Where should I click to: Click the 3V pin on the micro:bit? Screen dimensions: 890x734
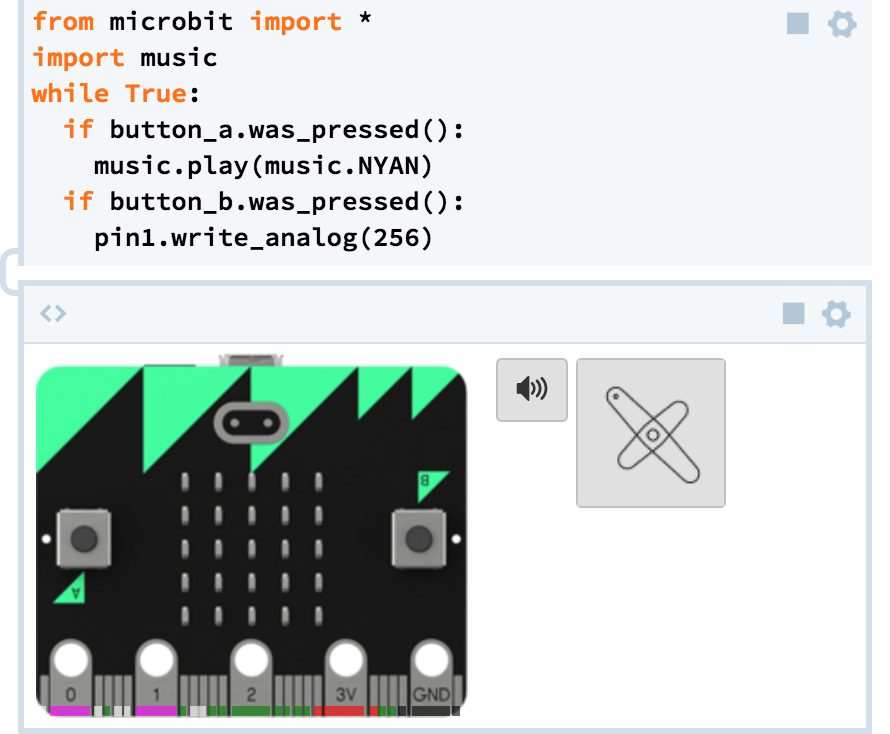click(346, 663)
